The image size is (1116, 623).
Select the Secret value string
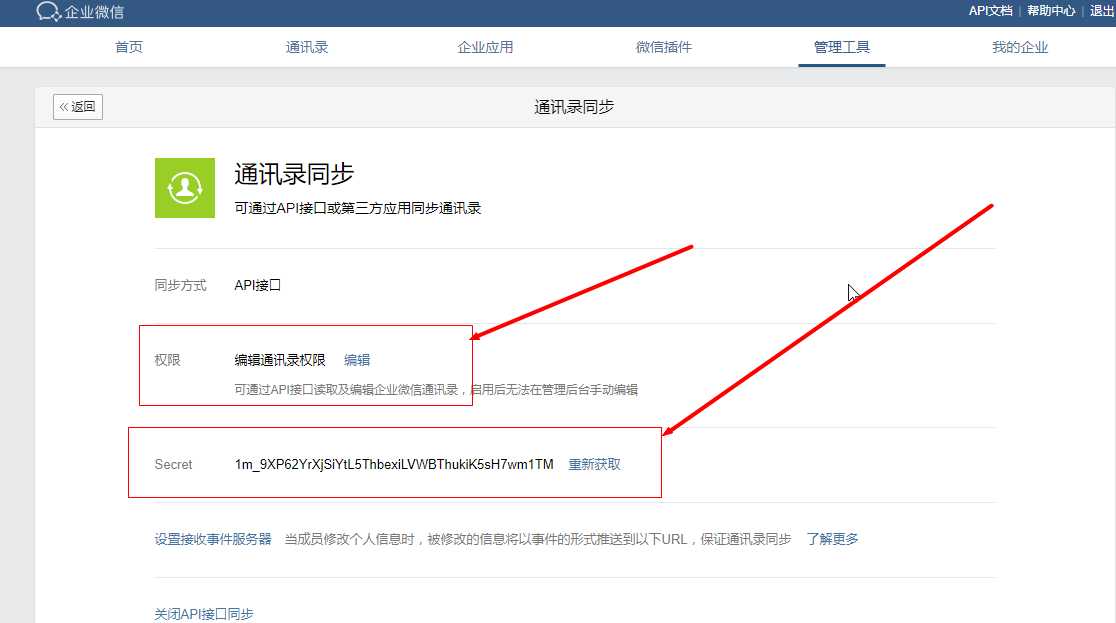(394, 464)
